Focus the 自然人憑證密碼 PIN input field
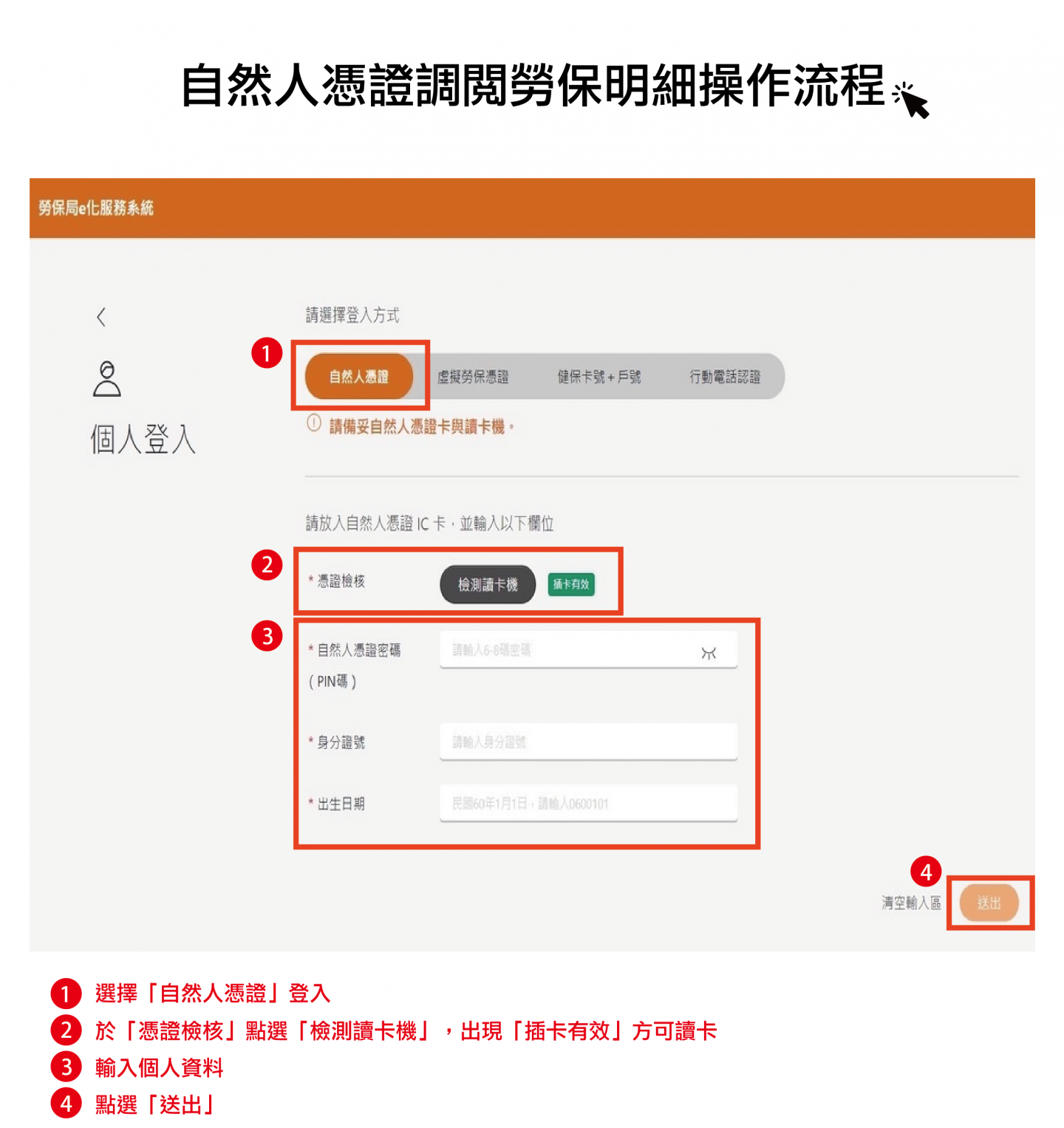This screenshot has height=1128, width=1064. pyautogui.click(x=589, y=649)
